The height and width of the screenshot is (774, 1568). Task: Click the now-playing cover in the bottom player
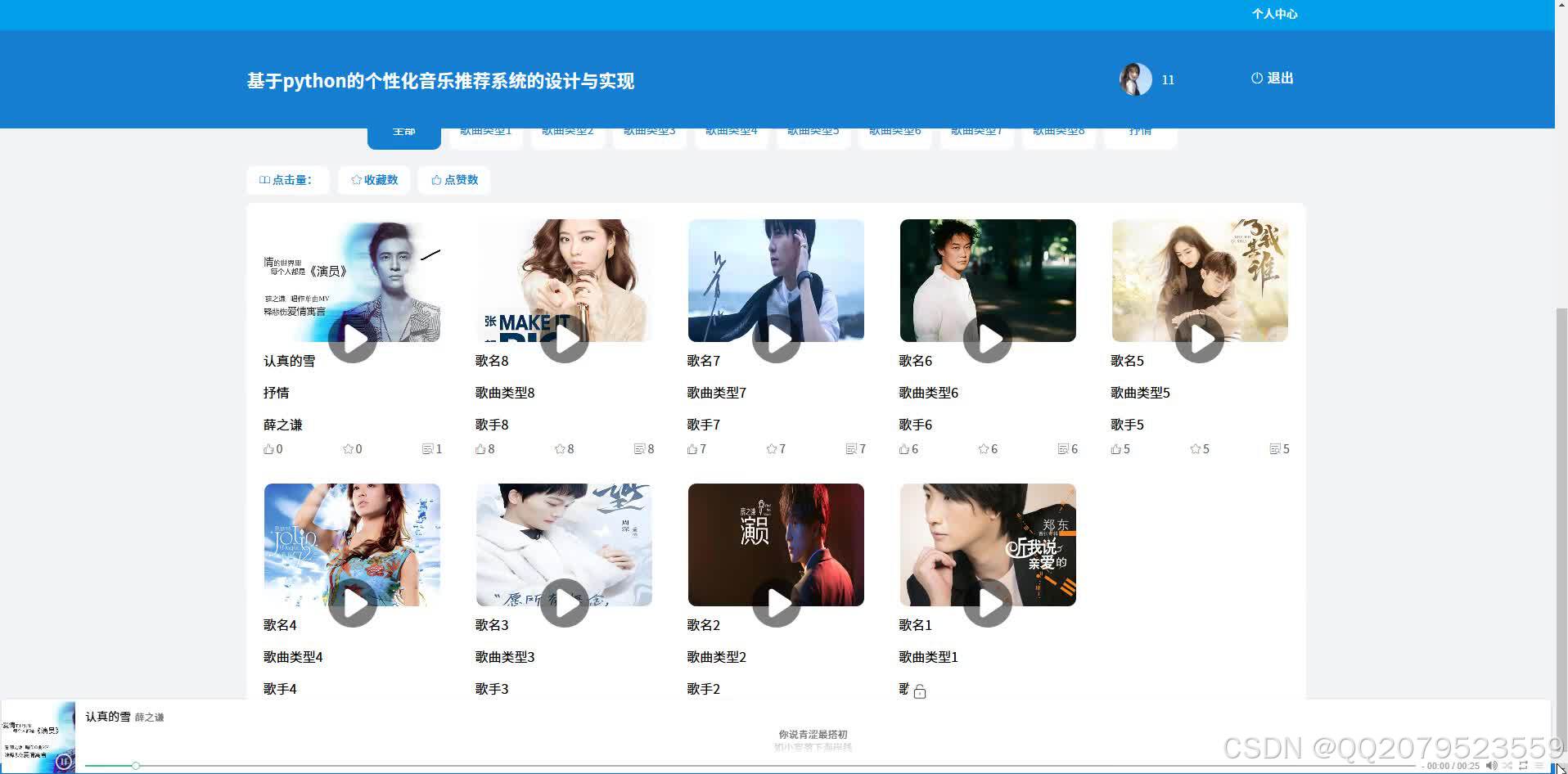[x=38, y=737]
